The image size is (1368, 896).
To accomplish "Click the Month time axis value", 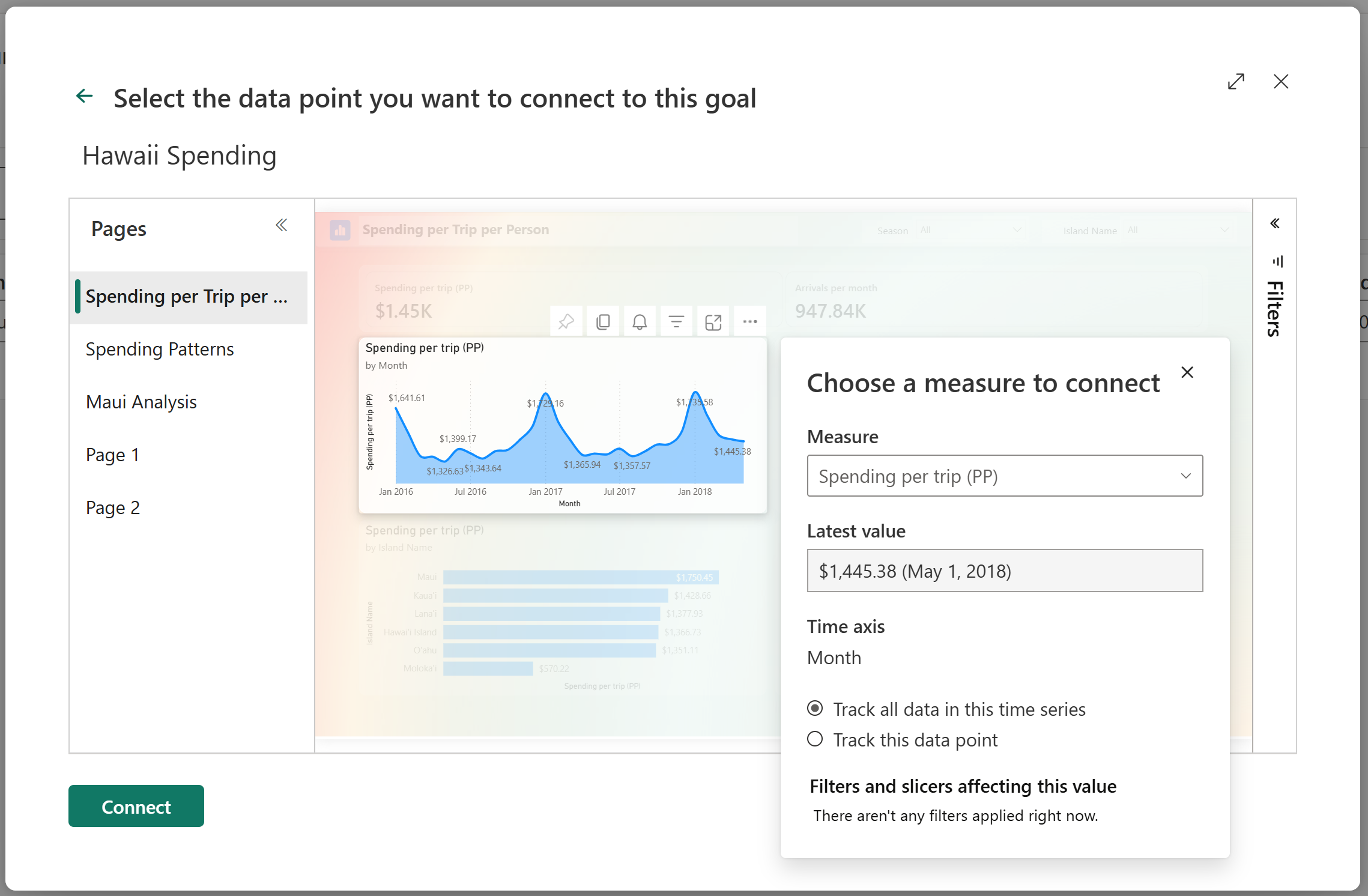I will coord(834,658).
